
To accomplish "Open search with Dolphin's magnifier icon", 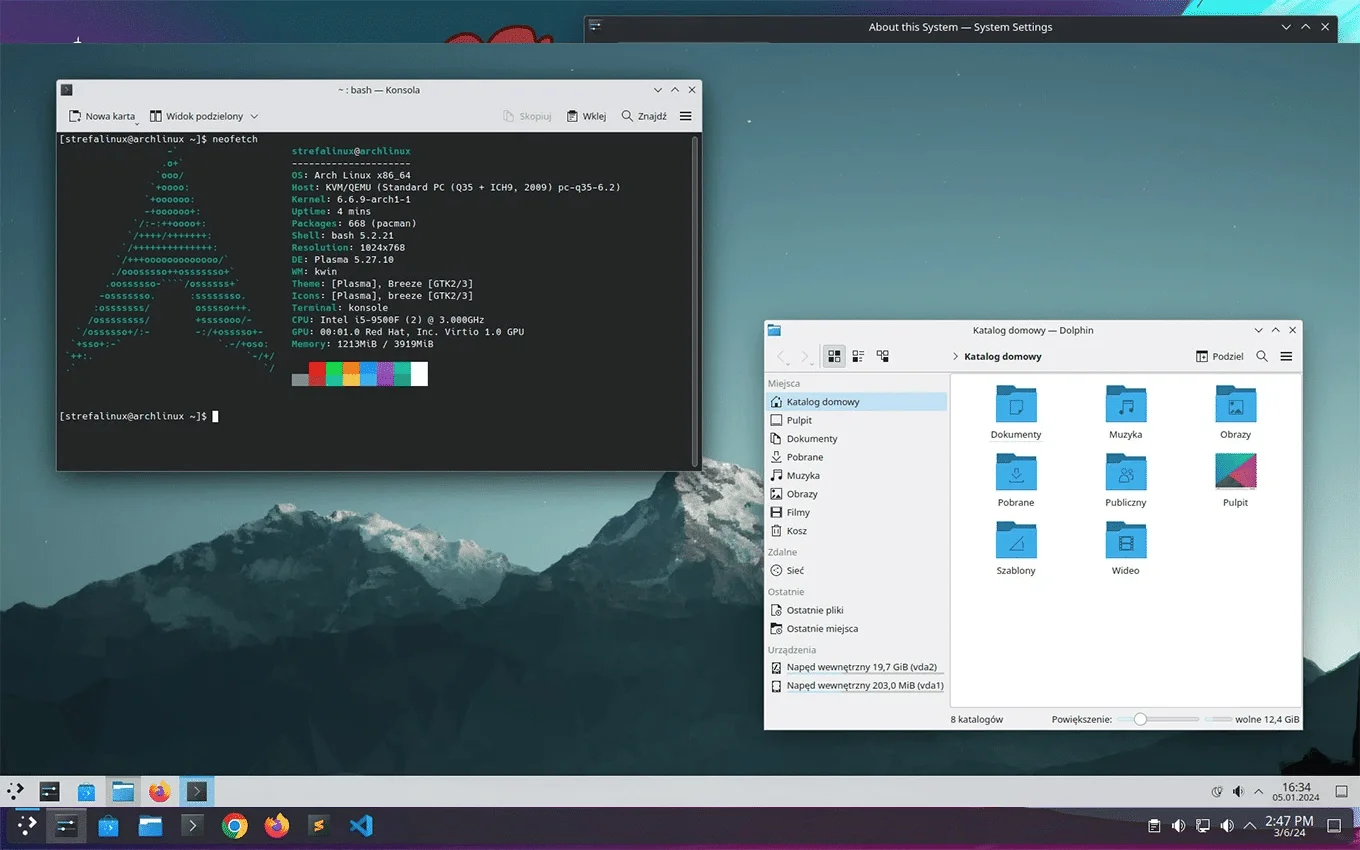I will [x=1262, y=356].
